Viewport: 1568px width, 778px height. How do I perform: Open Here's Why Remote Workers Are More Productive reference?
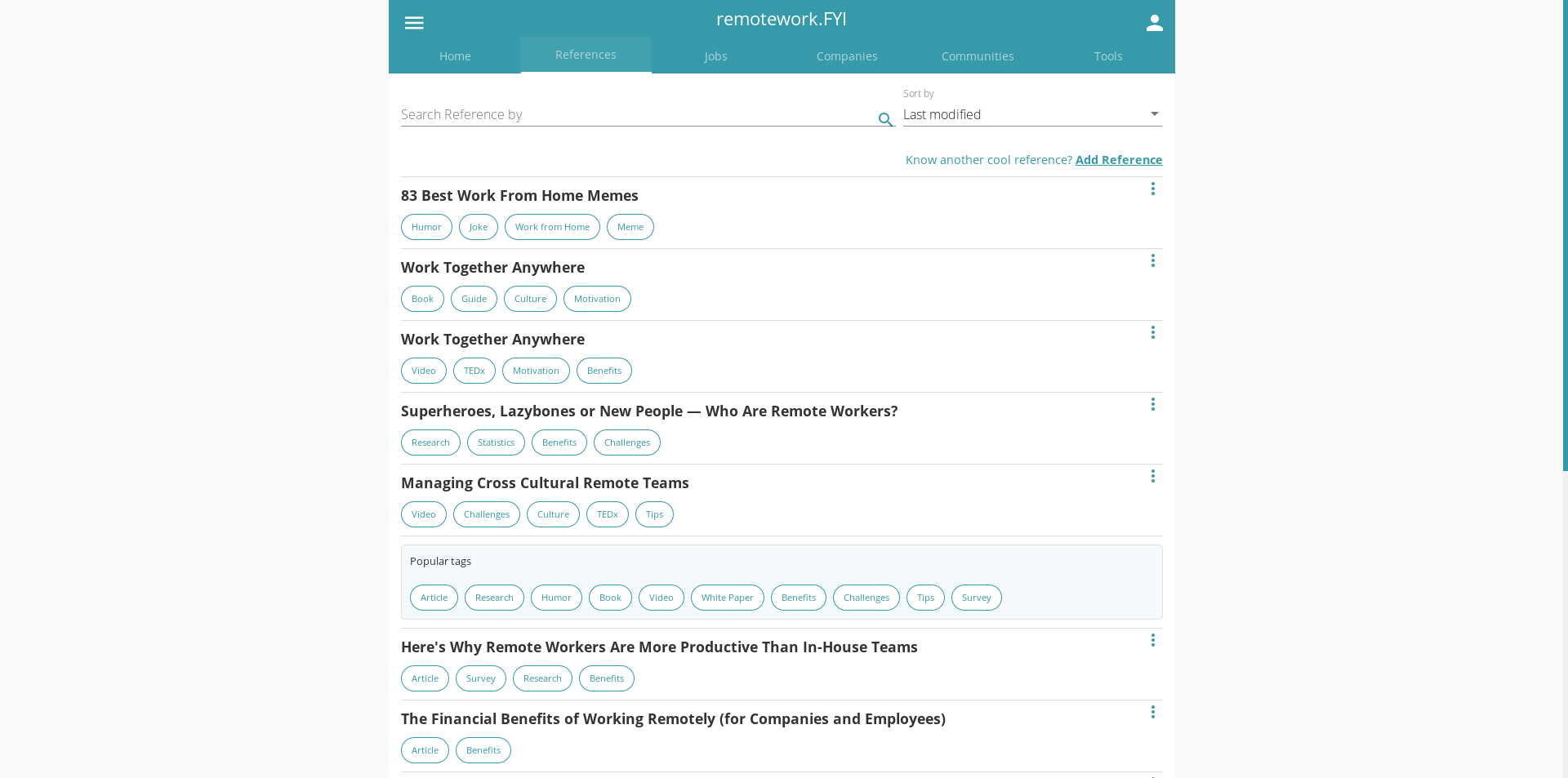[x=659, y=647]
